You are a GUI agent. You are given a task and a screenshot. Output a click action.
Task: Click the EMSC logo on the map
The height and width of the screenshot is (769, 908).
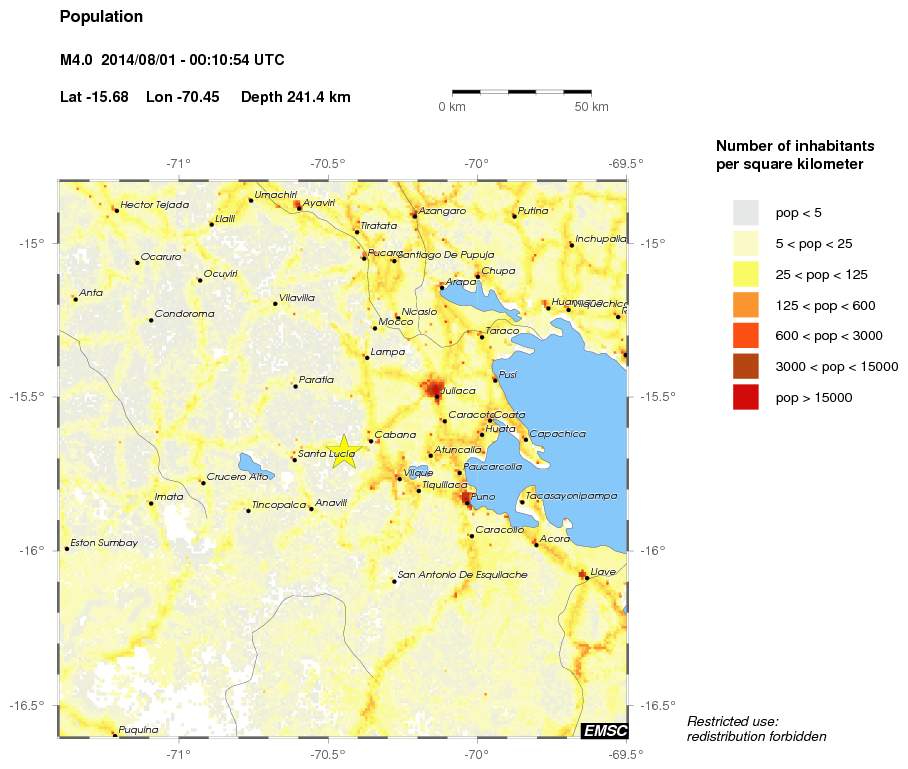[603, 731]
